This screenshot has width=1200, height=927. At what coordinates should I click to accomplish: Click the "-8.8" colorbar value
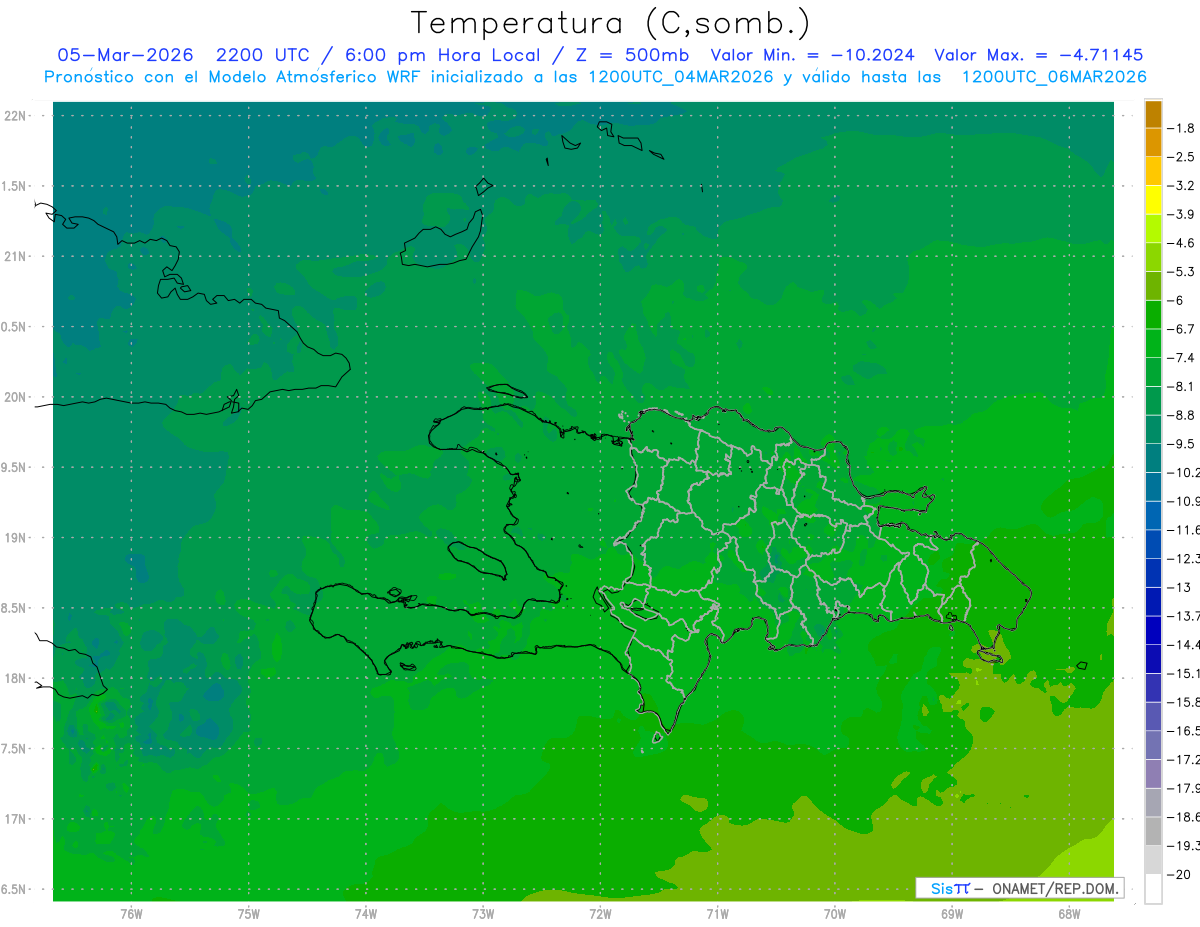click(1182, 415)
